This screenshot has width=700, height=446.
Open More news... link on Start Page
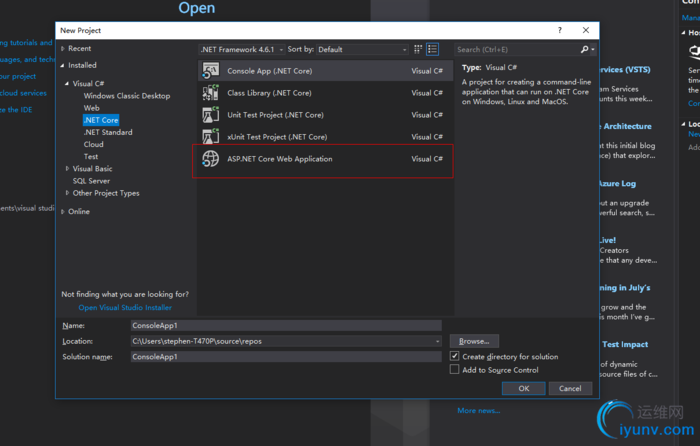[x=479, y=410]
